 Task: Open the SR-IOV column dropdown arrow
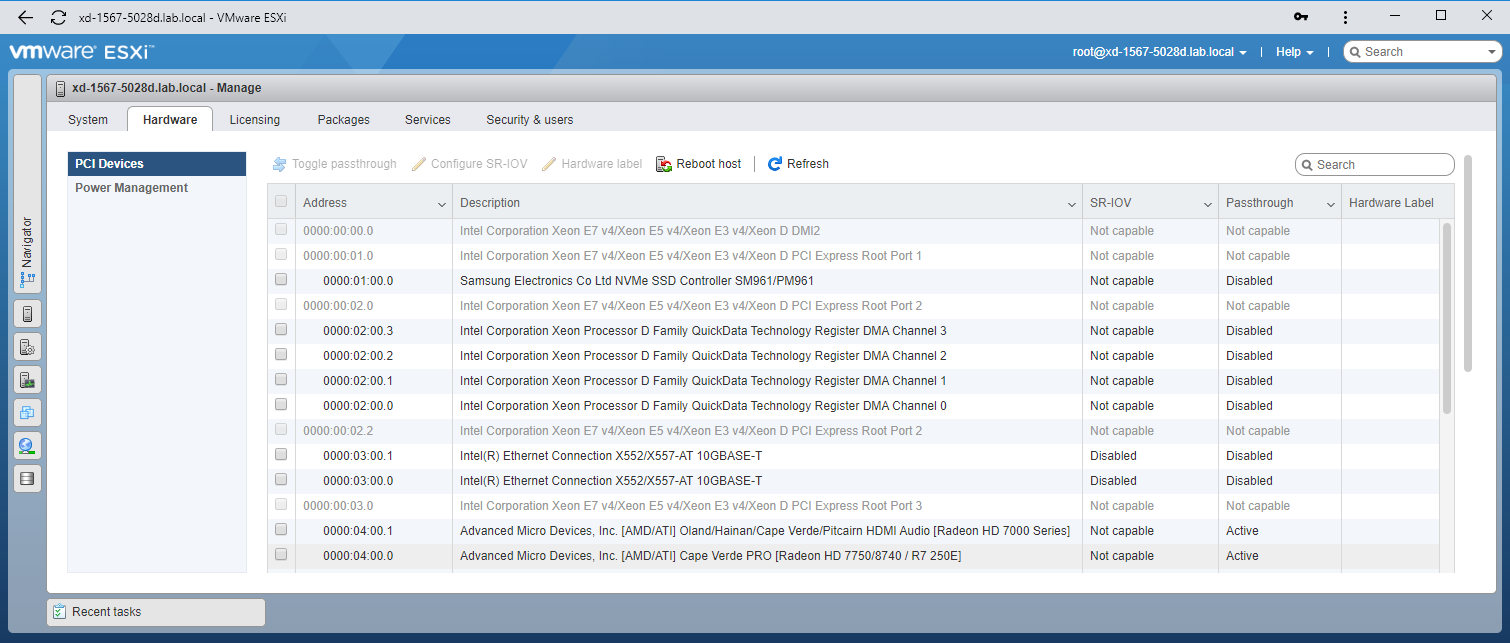point(1208,204)
